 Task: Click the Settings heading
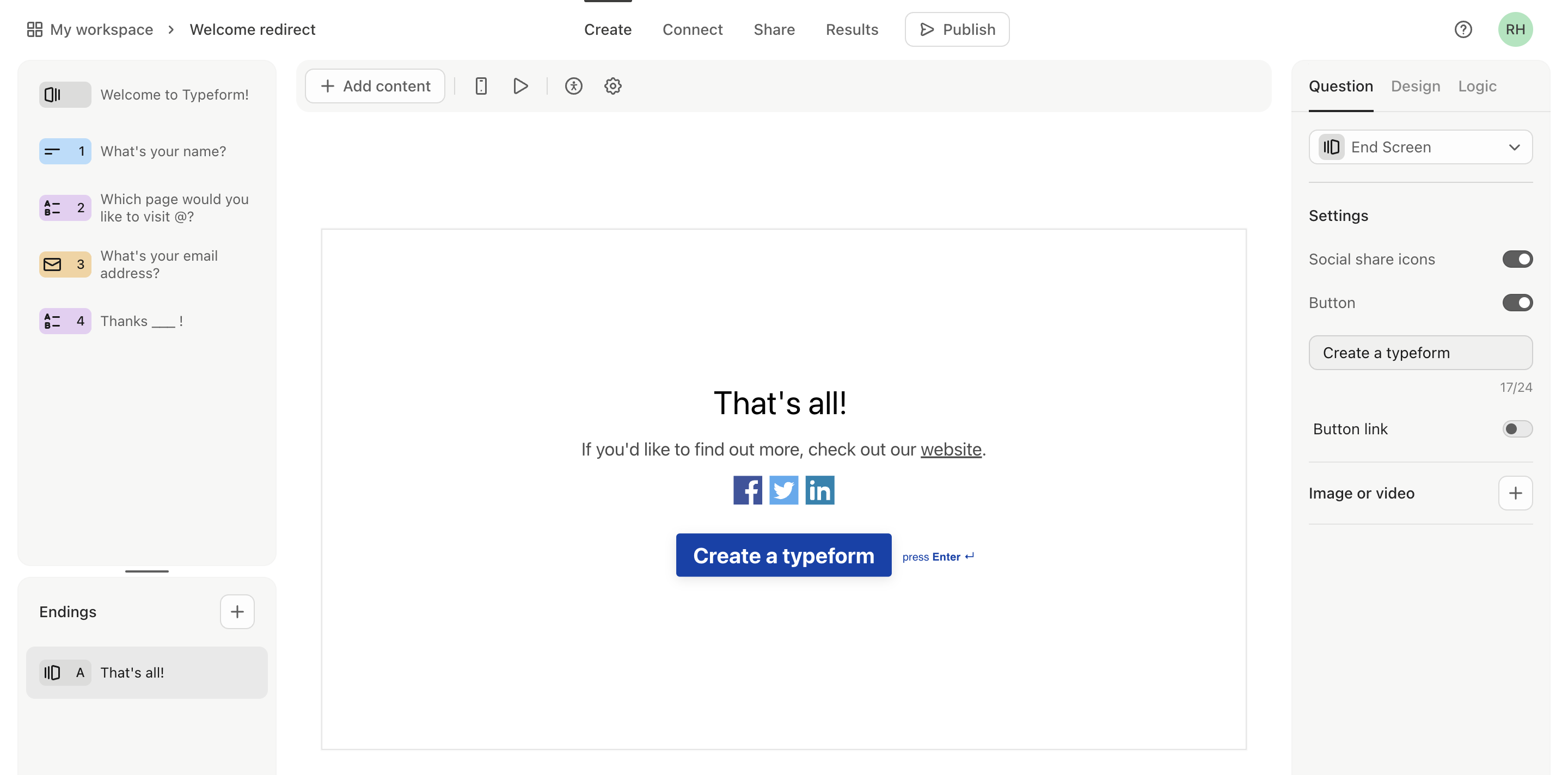pyautogui.click(x=1338, y=216)
